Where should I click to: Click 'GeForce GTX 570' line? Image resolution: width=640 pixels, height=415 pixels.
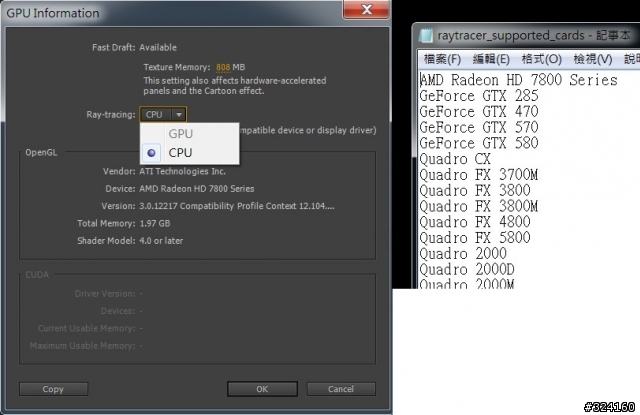click(479, 127)
